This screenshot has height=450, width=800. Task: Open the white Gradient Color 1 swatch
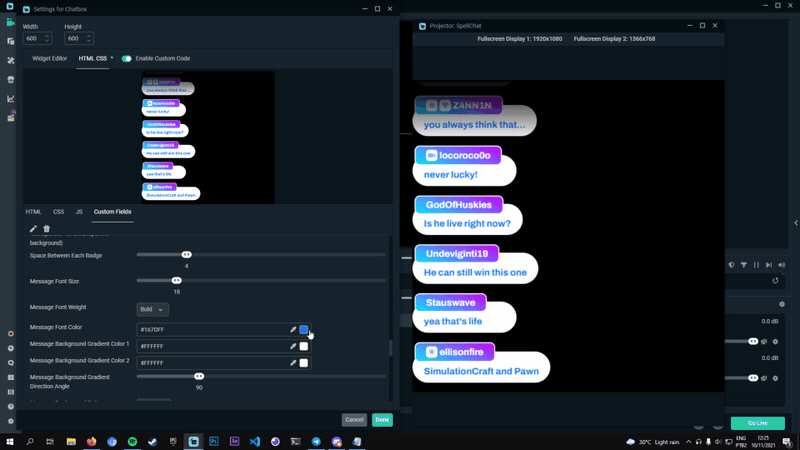[304, 346]
